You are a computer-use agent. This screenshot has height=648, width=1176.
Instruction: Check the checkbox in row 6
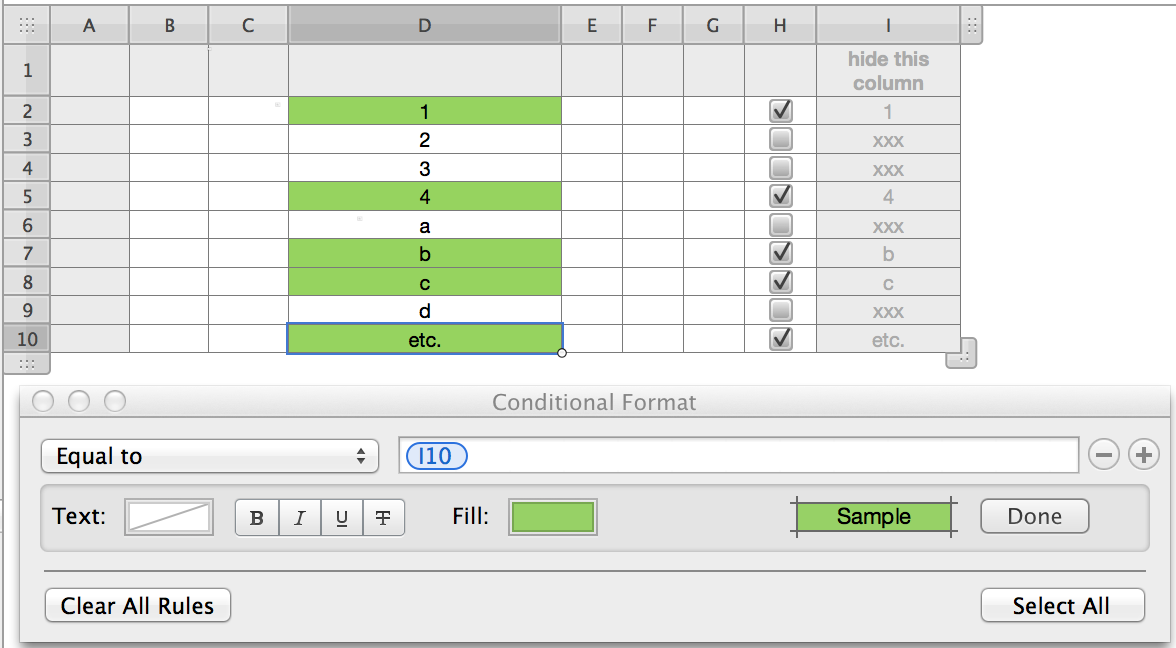pos(781,225)
